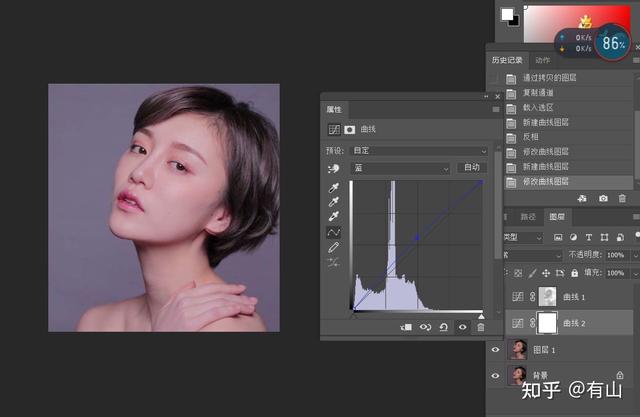Filter layers by smart objects

coord(620,237)
